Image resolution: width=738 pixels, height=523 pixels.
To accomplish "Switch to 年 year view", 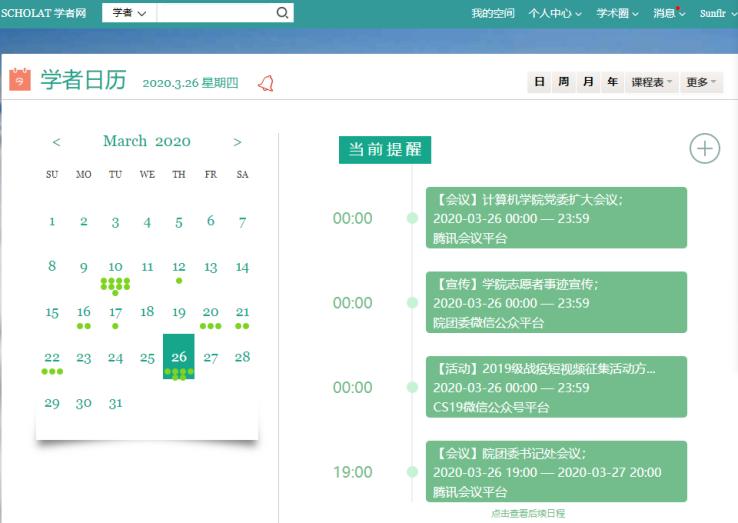I will pyautogui.click(x=612, y=82).
